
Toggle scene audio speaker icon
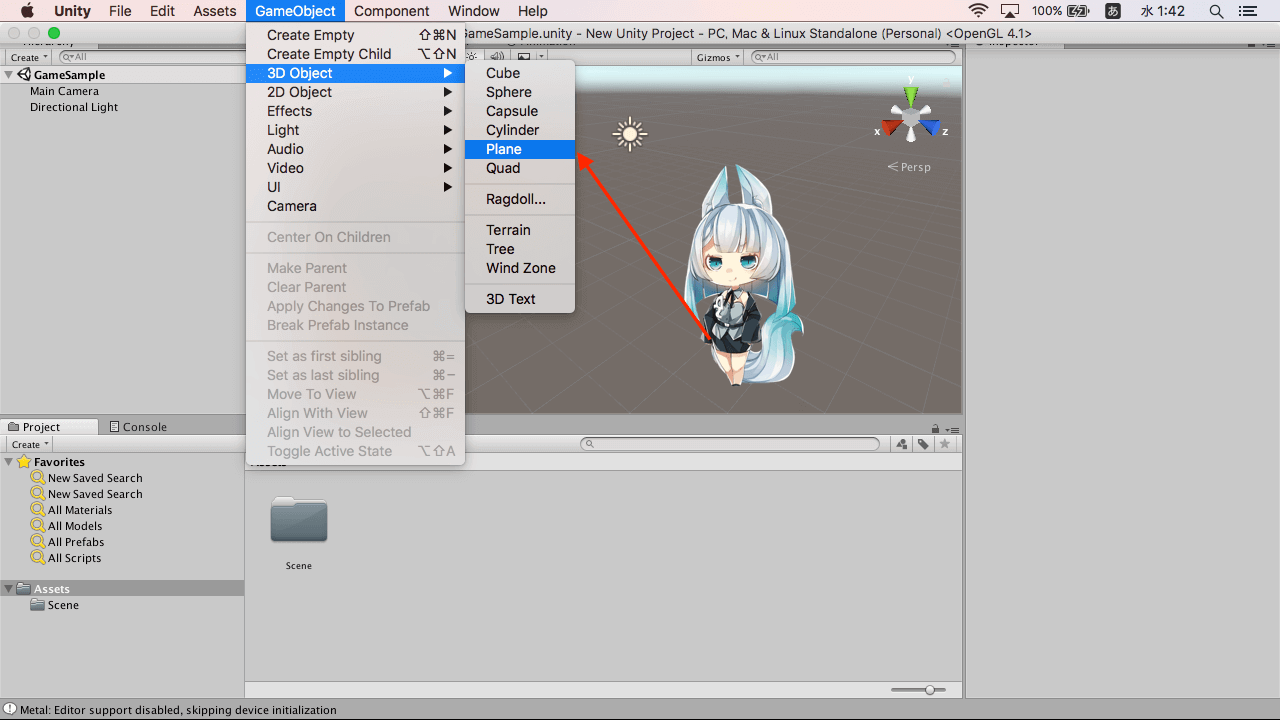pyautogui.click(x=496, y=57)
